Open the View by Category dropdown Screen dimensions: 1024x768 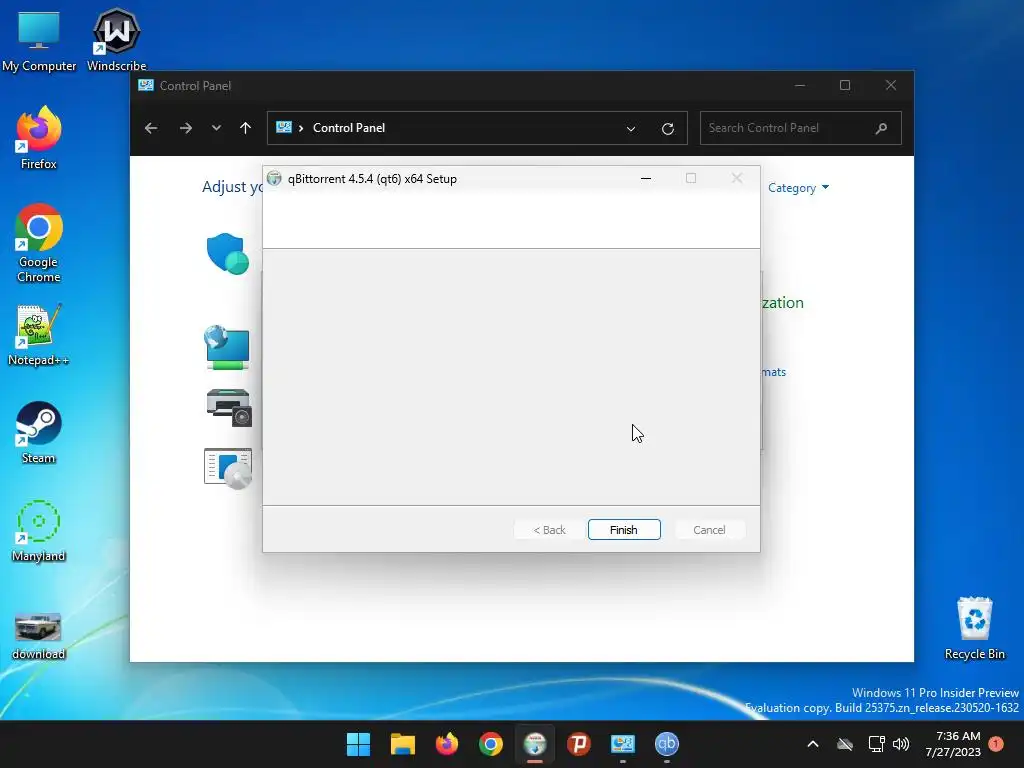pos(798,188)
